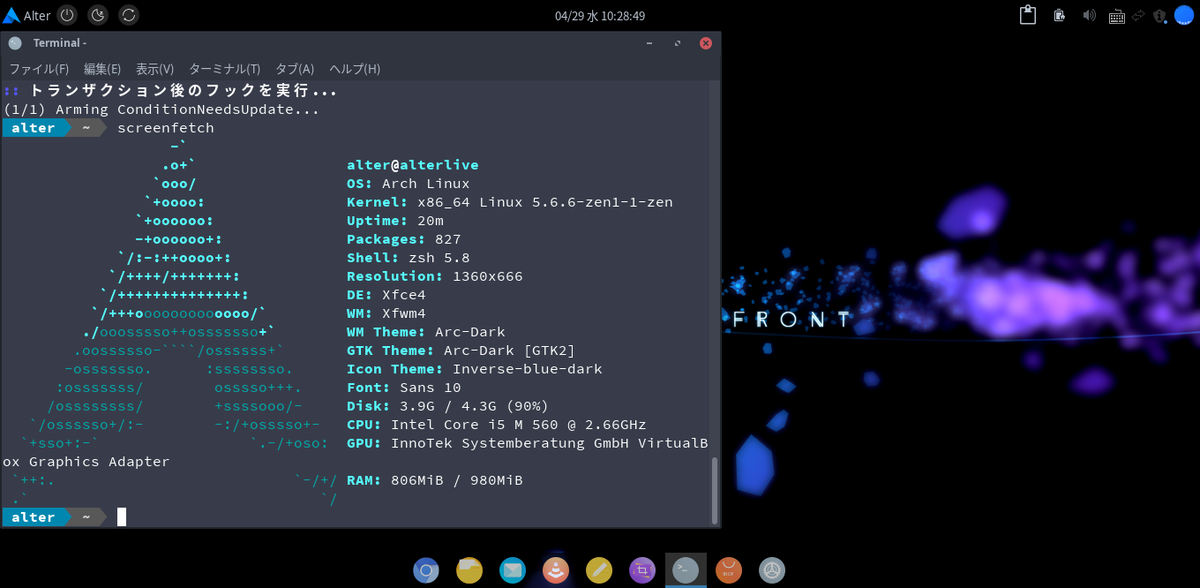The image size is (1200, 588).
Task: Open the text editor pencil dock icon
Action: 599,570
